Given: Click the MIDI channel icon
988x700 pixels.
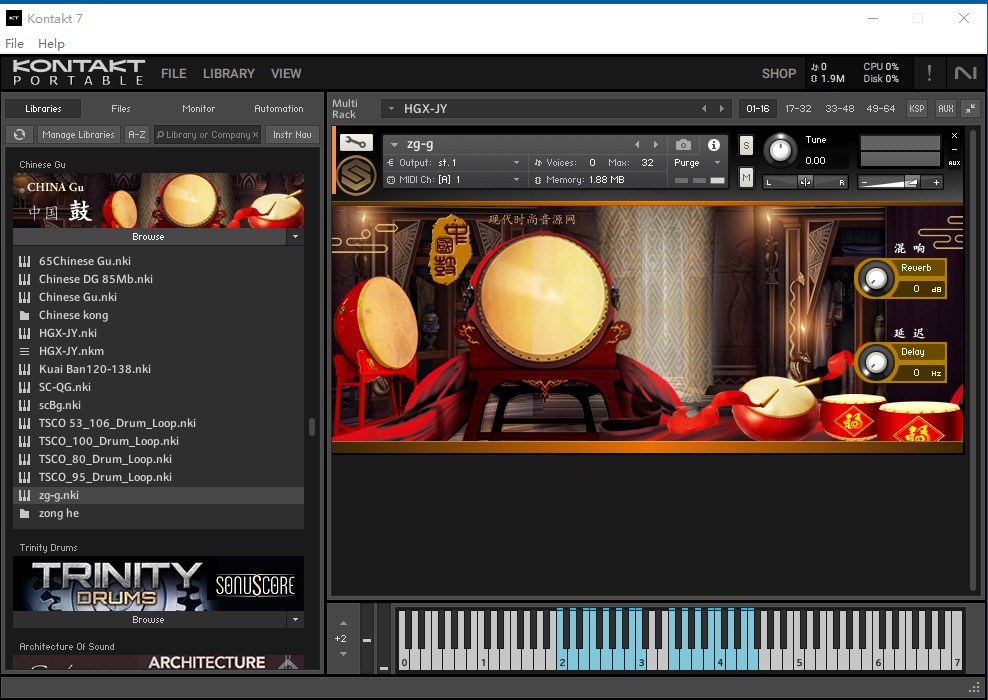Looking at the screenshot, I should tap(391, 180).
